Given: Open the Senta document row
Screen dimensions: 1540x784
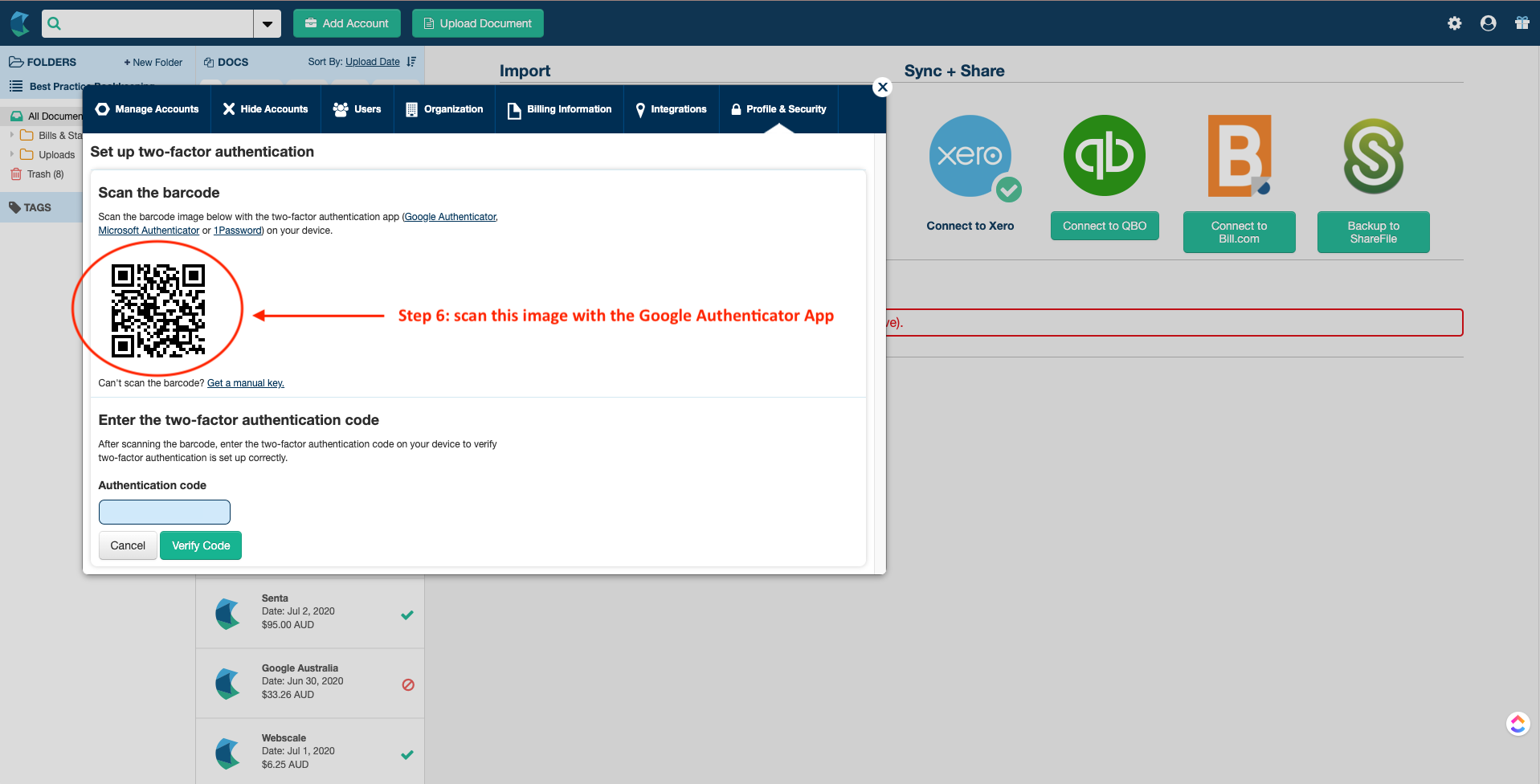Looking at the screenshot, I should coord(310,615).
